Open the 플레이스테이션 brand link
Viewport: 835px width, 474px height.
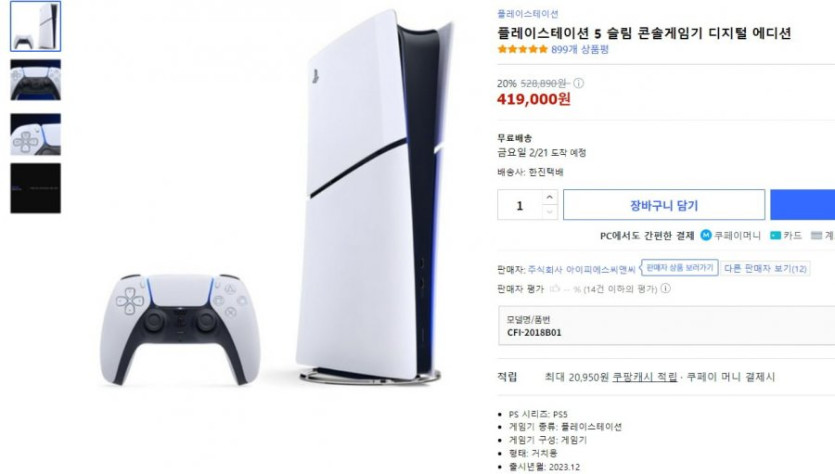pos(528,14)
